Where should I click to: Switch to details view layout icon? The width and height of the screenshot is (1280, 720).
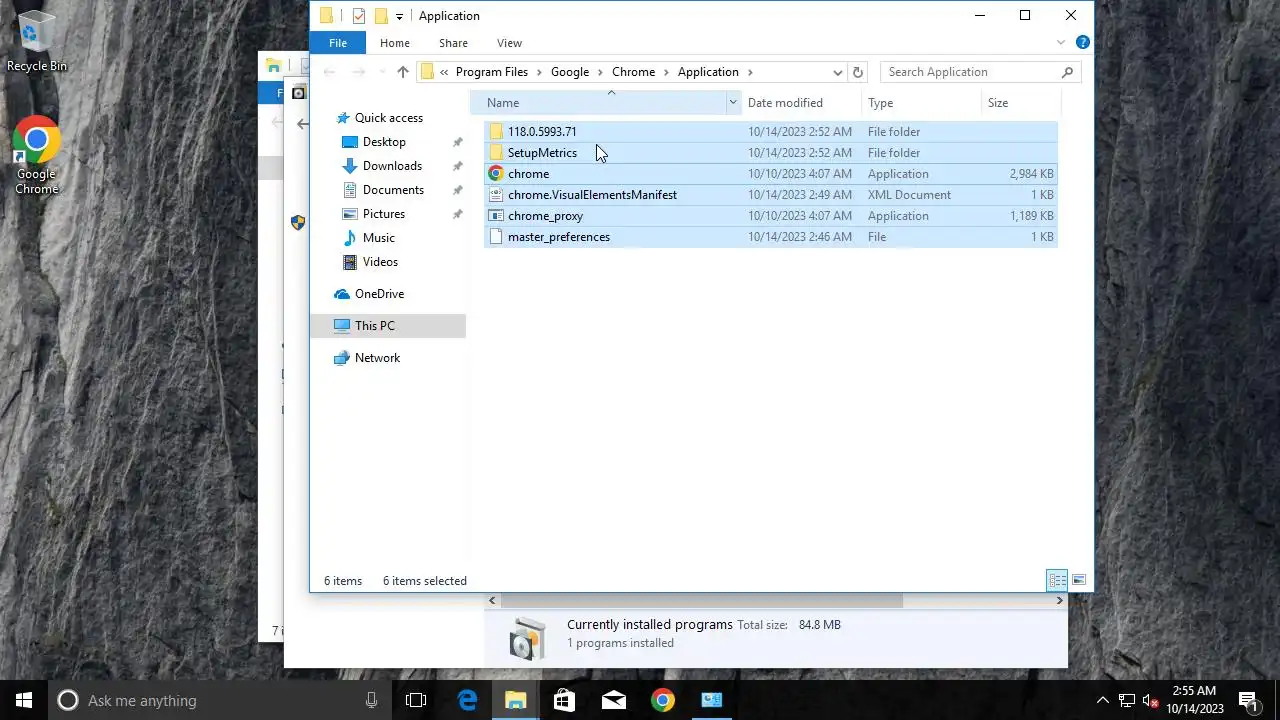1057,581
